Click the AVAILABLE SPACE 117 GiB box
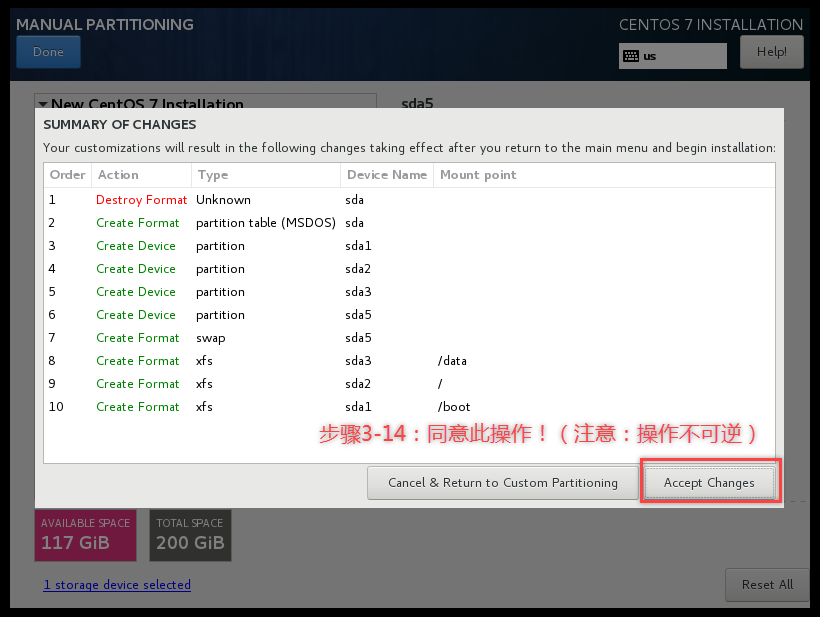Image resolution: width=820 pixels, height=617 pixels. pyautogui.click(x=86, y=535)
